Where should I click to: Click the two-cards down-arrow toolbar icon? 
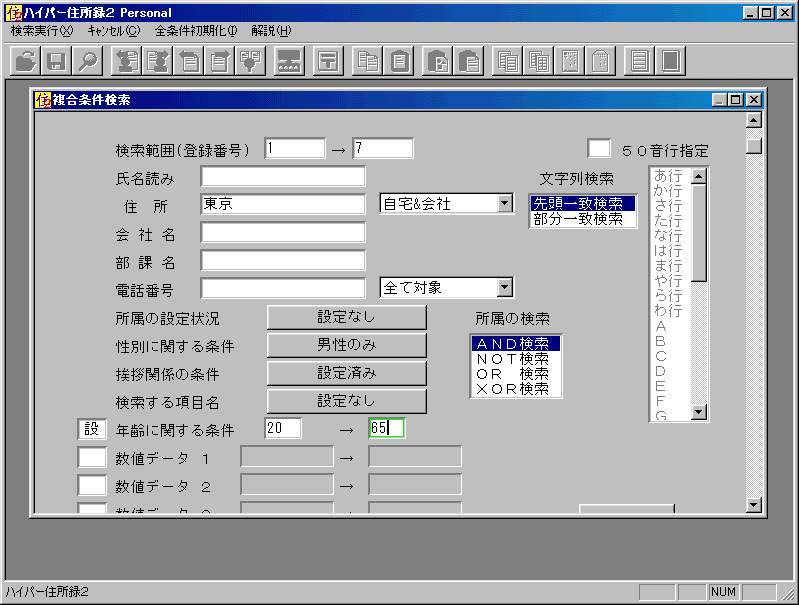tap(250, 61)
